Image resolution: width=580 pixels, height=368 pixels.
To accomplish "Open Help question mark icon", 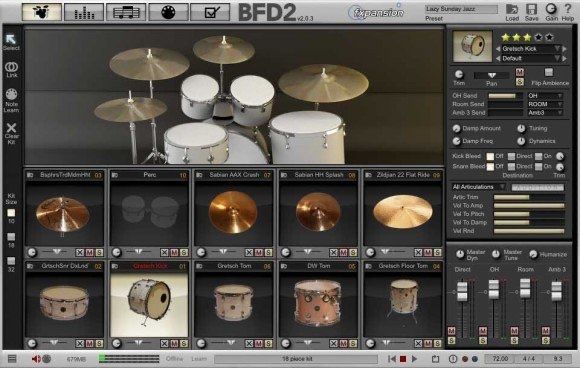I will coord(568,9).
